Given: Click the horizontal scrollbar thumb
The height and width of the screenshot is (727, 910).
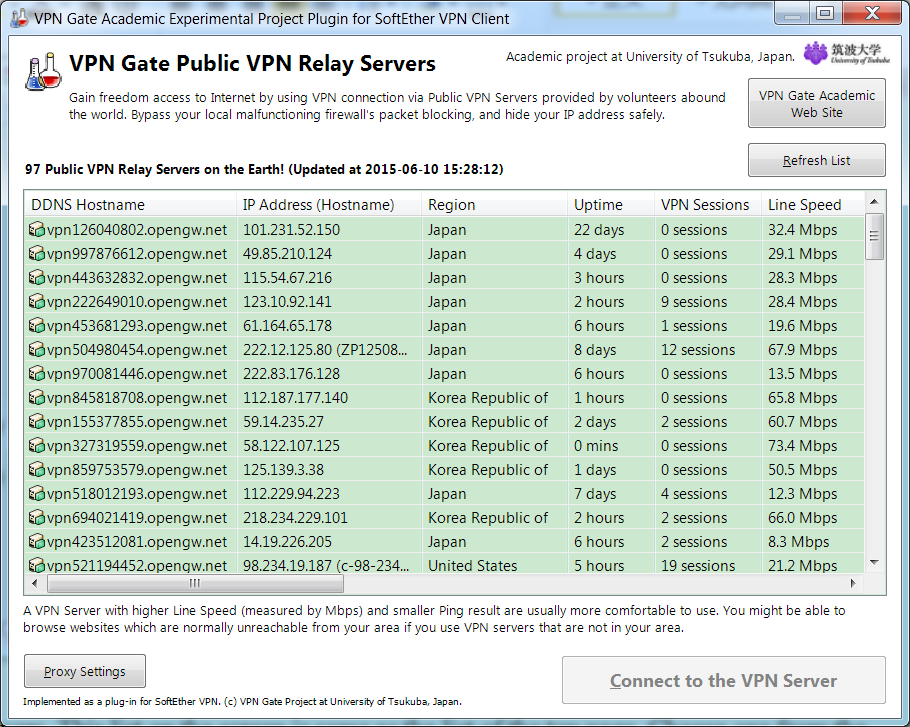Looking at the screenshot, I should [195, 583].
